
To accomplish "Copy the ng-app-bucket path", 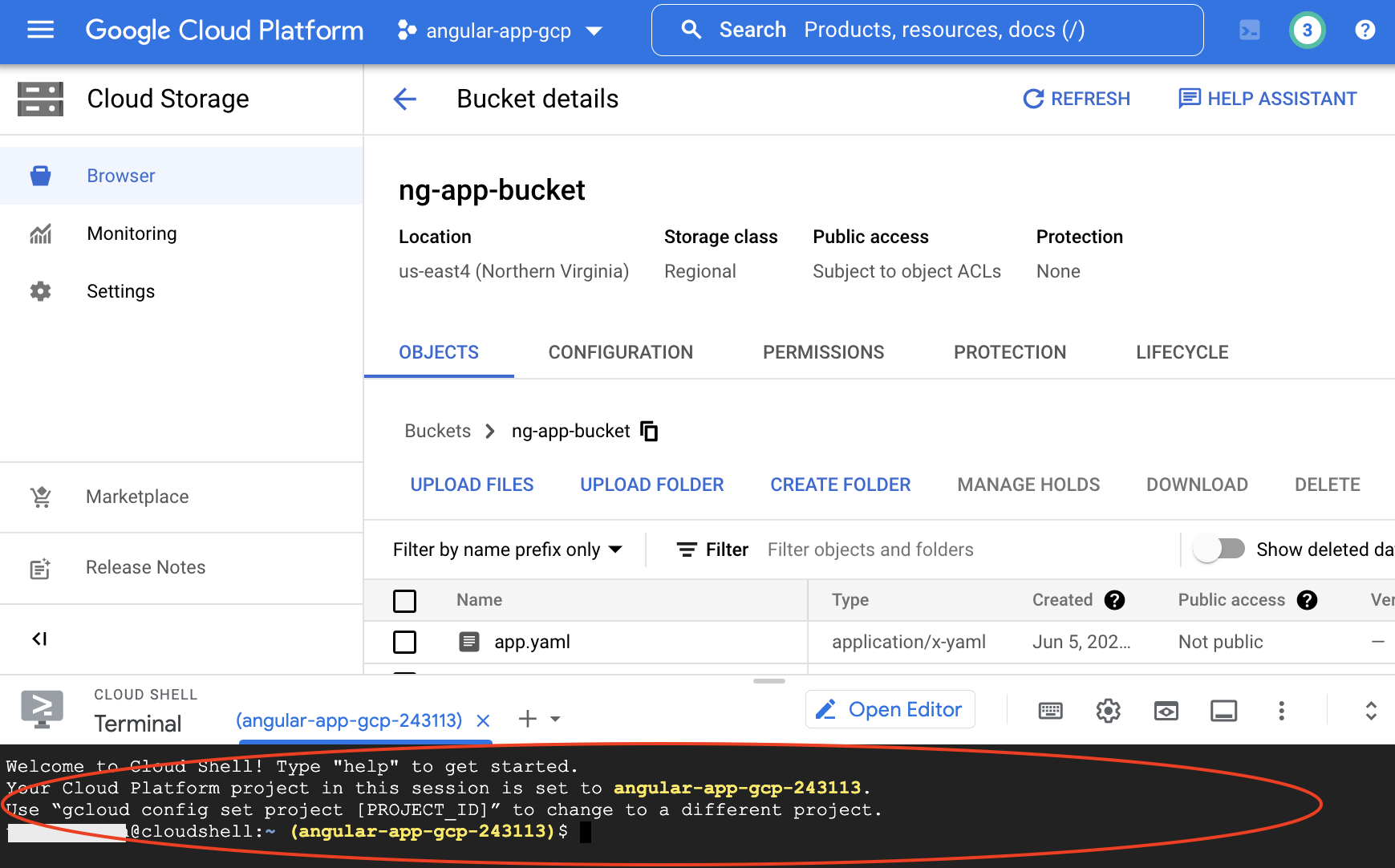I will point(649,431).
